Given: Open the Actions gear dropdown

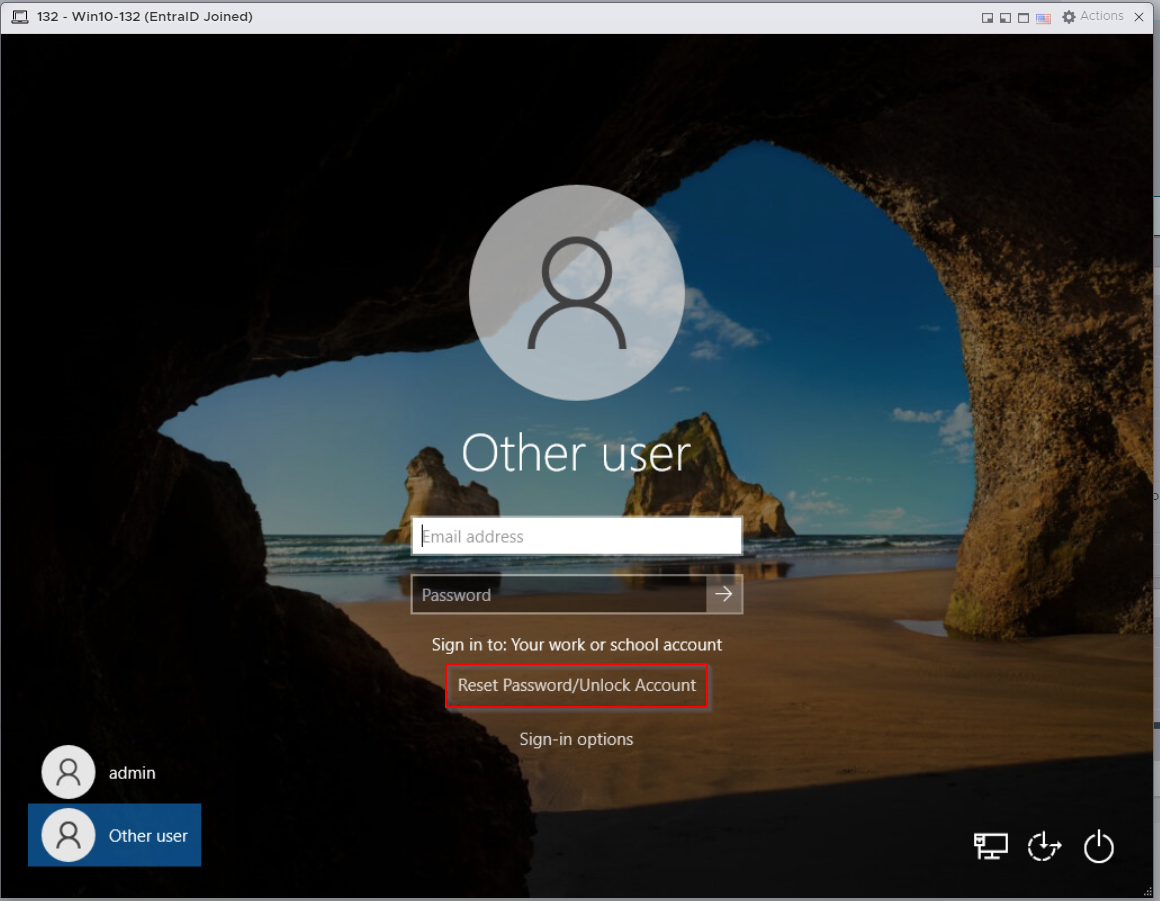Looking at the screenshot, I should (x=1092, y=16).
